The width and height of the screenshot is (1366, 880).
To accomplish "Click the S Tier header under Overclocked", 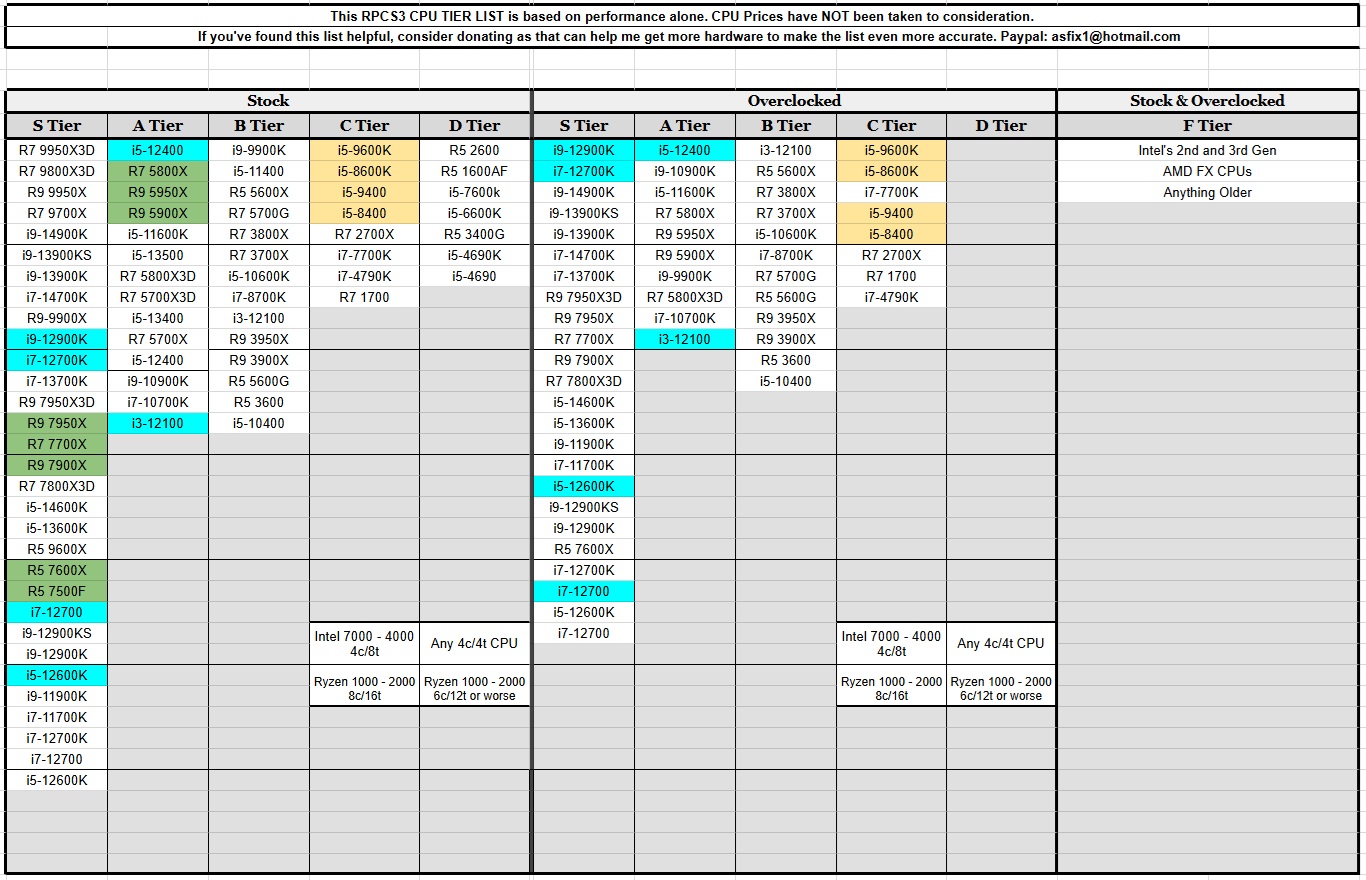I will [584, 126].
